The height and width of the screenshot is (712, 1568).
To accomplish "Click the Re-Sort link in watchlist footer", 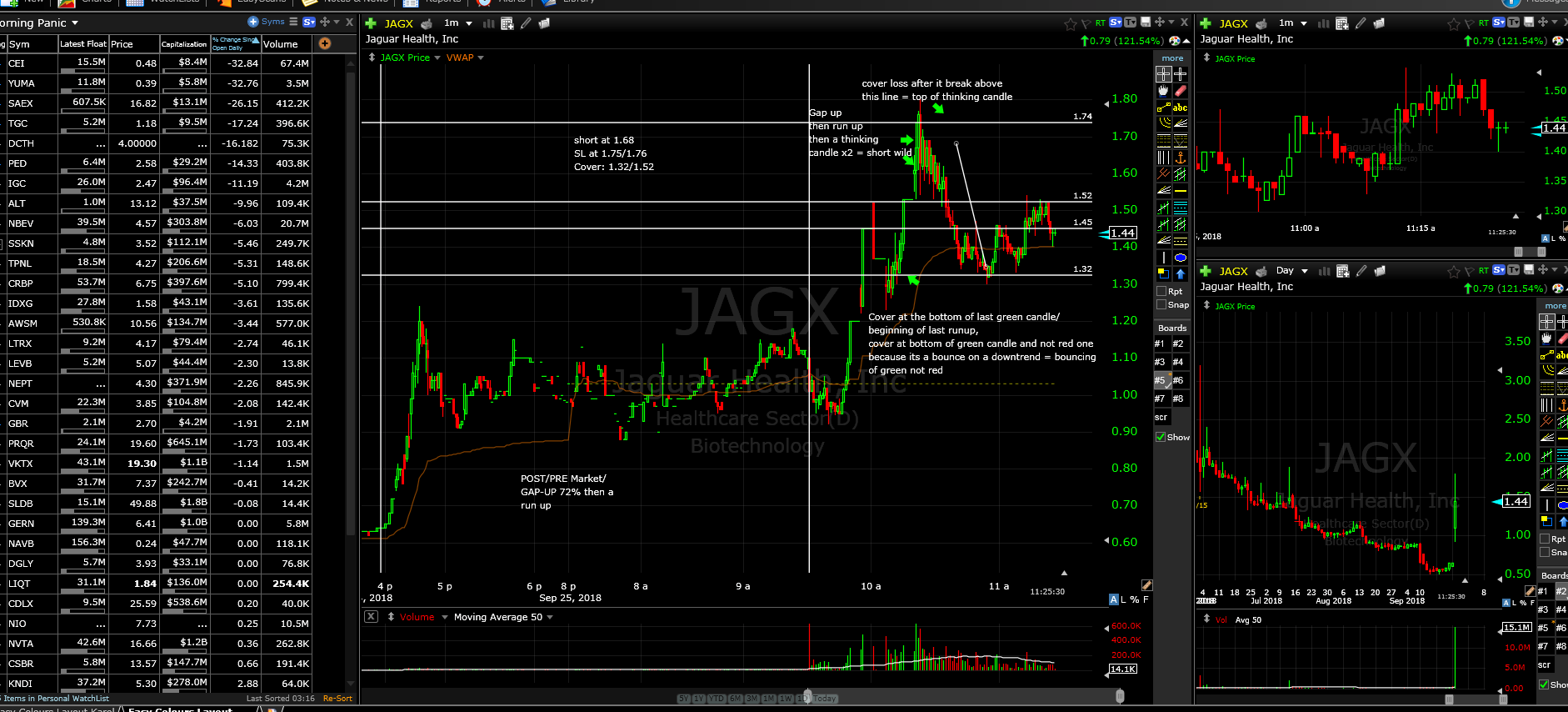I will pyautogui.click(x=337, y=699).
